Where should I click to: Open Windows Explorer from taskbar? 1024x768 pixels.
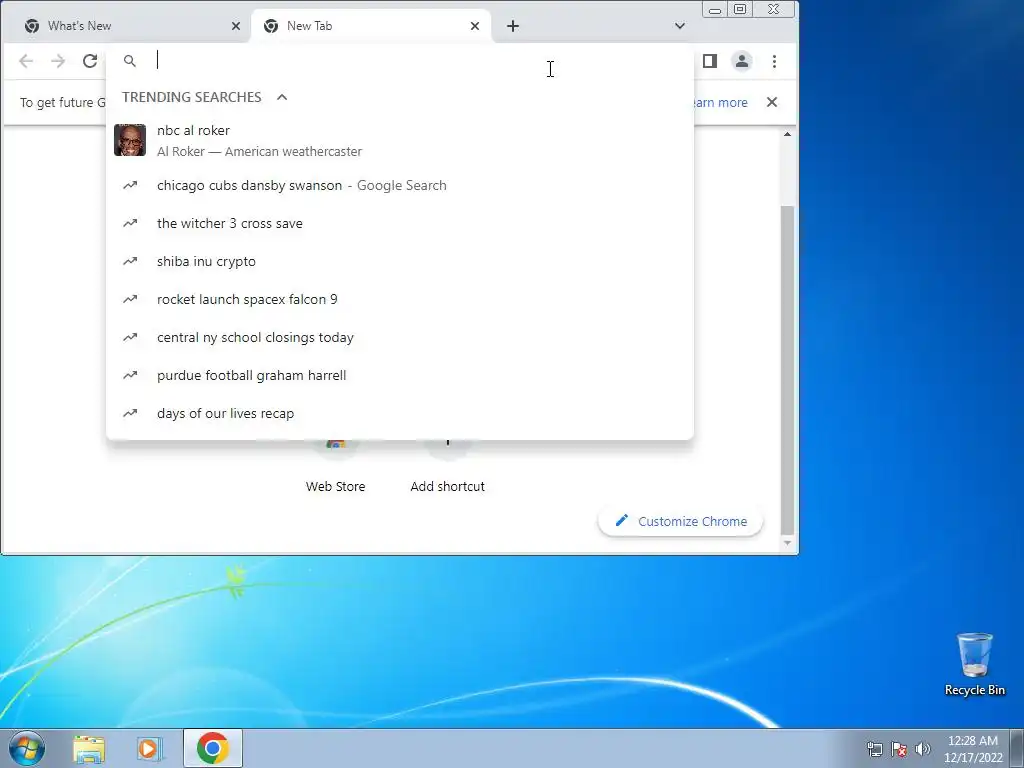tap(89, 748)
